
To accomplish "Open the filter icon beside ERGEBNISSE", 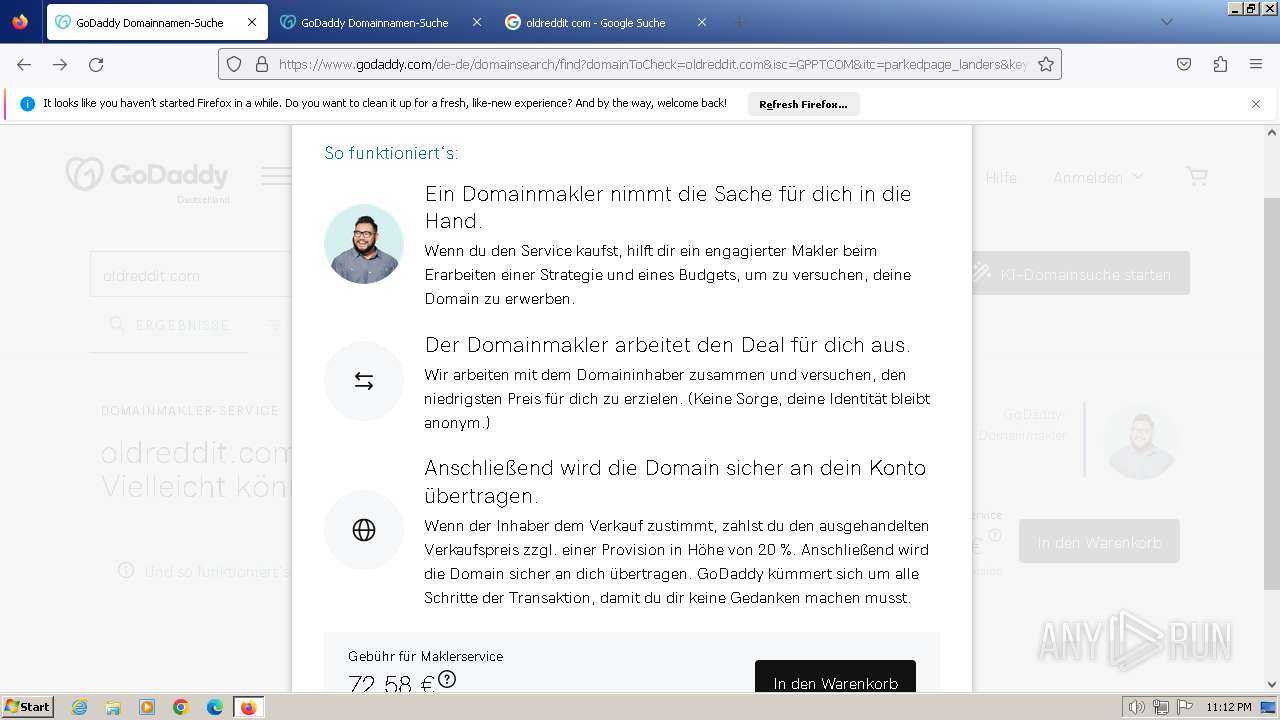I will point(275,325).
